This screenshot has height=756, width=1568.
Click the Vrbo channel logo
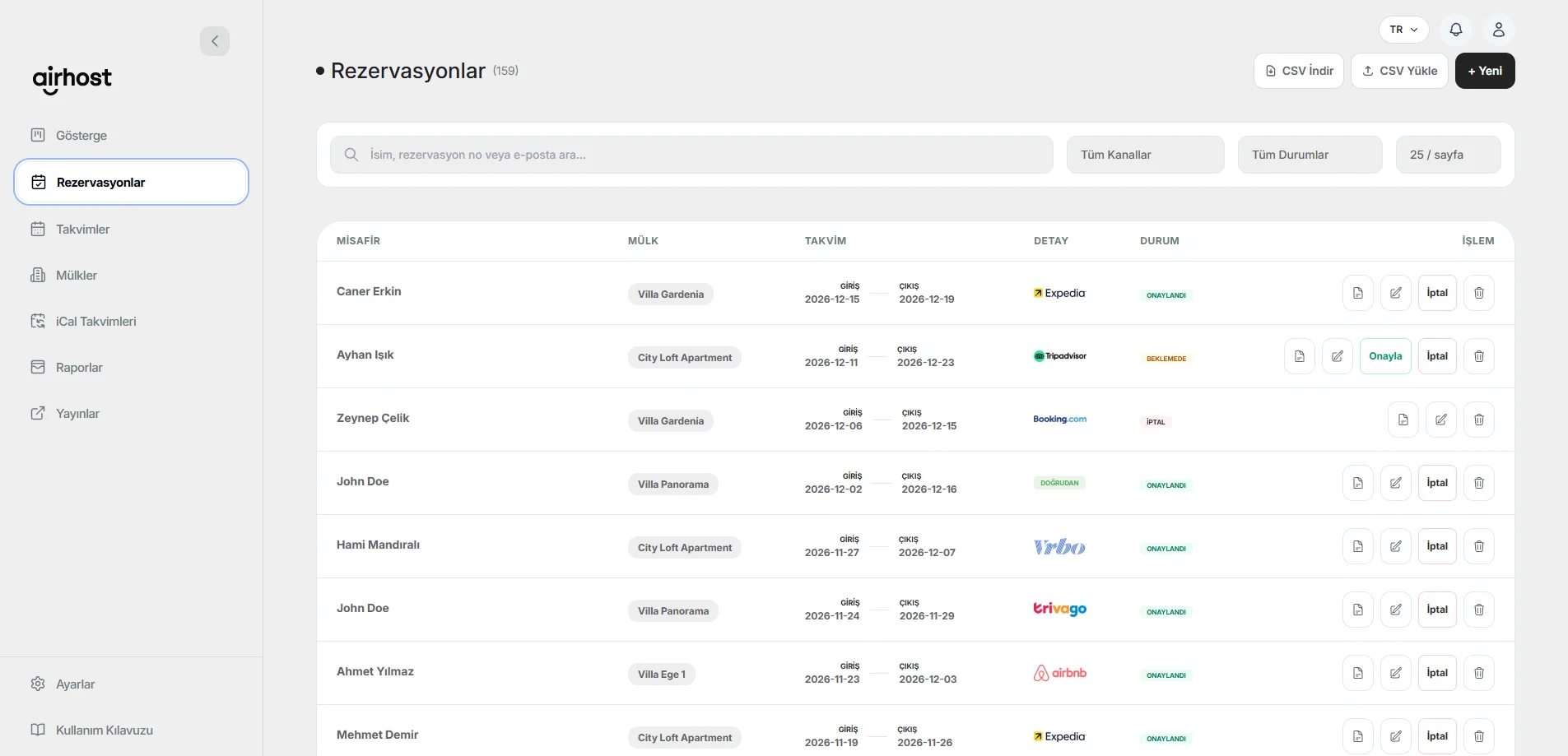(x=1059, y=546)
